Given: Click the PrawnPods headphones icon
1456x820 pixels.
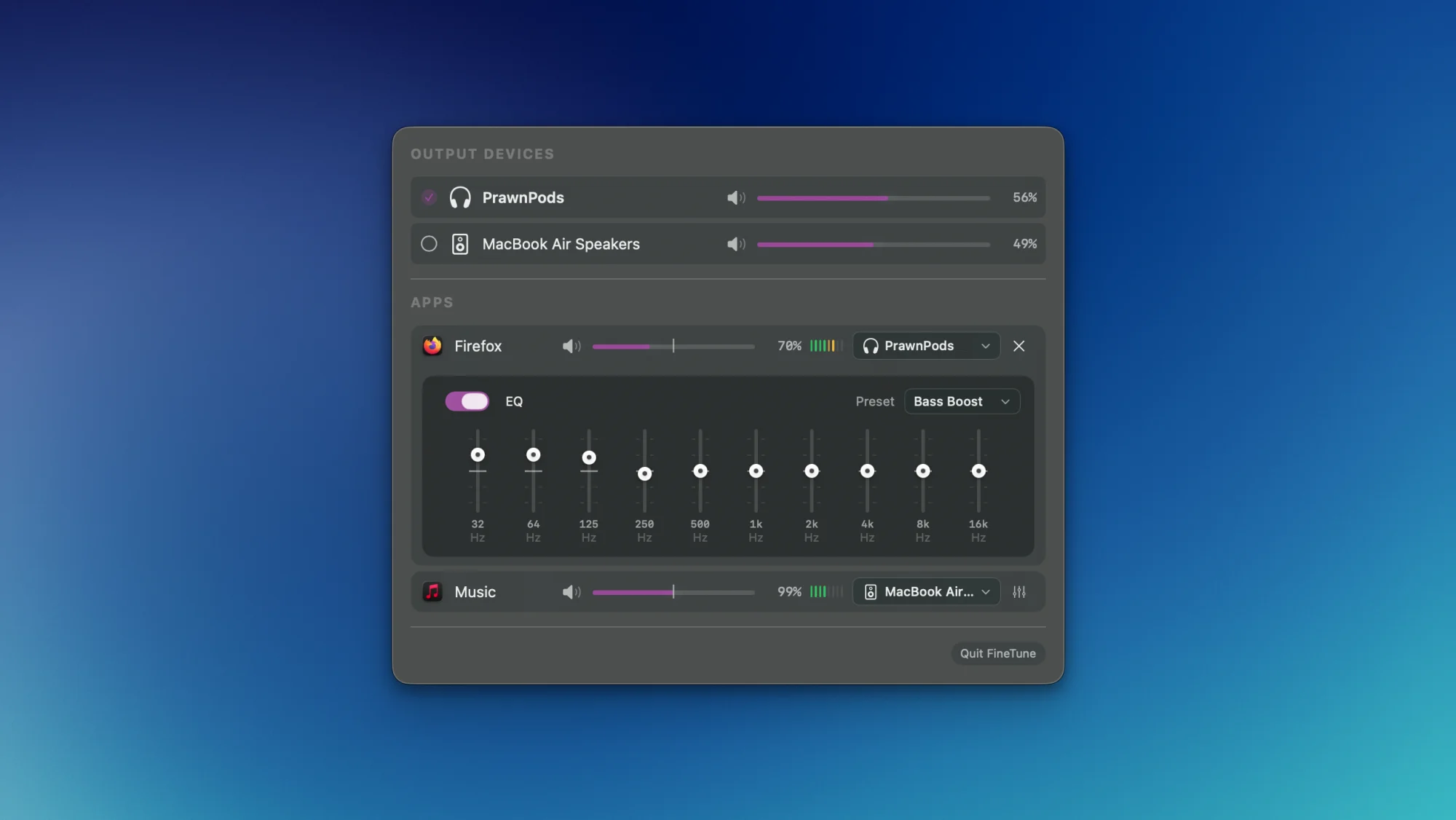Looking at the screenshot, I should click(x=461, y=197).
